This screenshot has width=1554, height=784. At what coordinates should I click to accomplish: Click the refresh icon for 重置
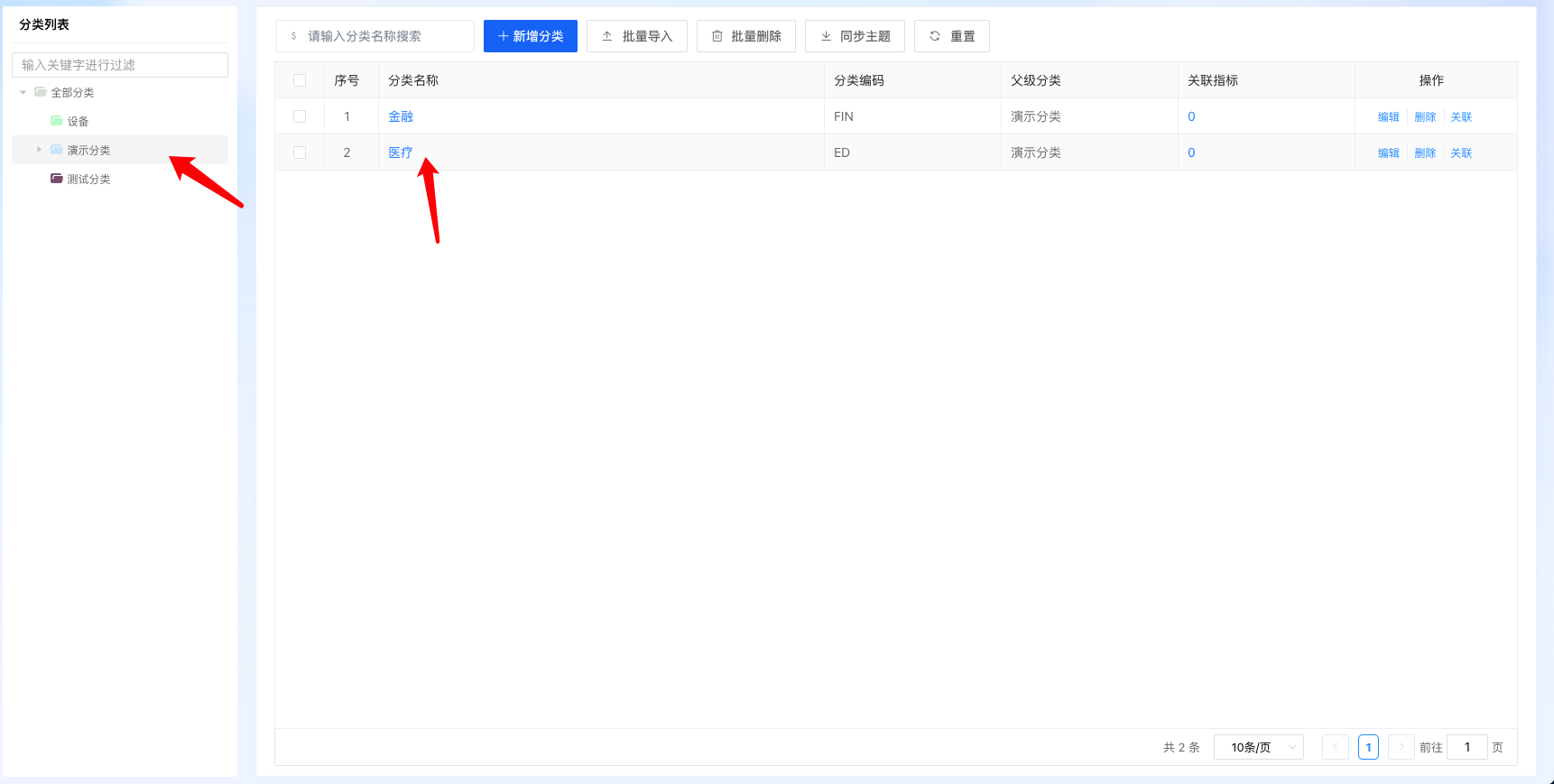click(935, 36)
